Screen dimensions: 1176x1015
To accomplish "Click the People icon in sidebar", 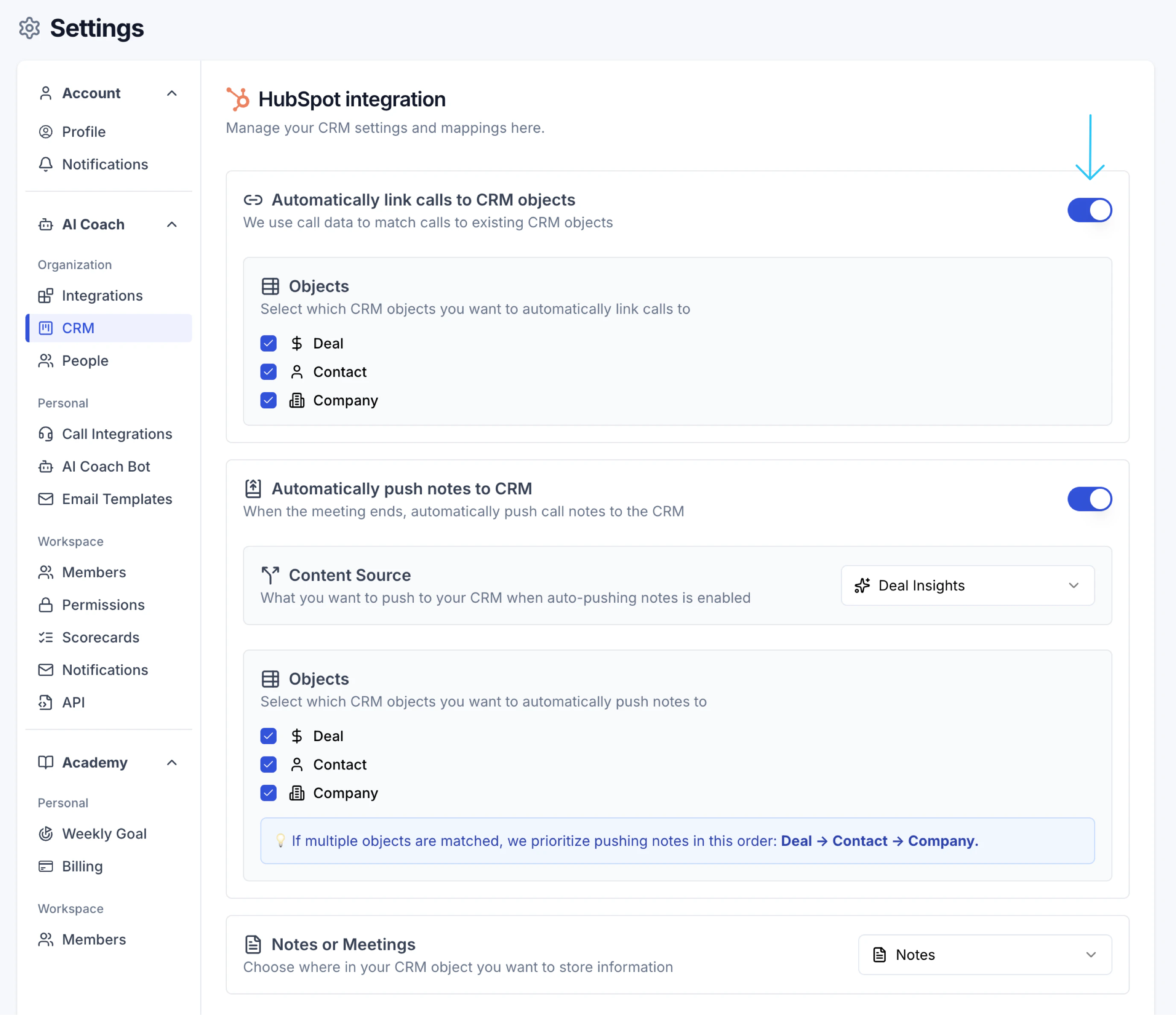I will pyautogui.click(x=46, y=361).
